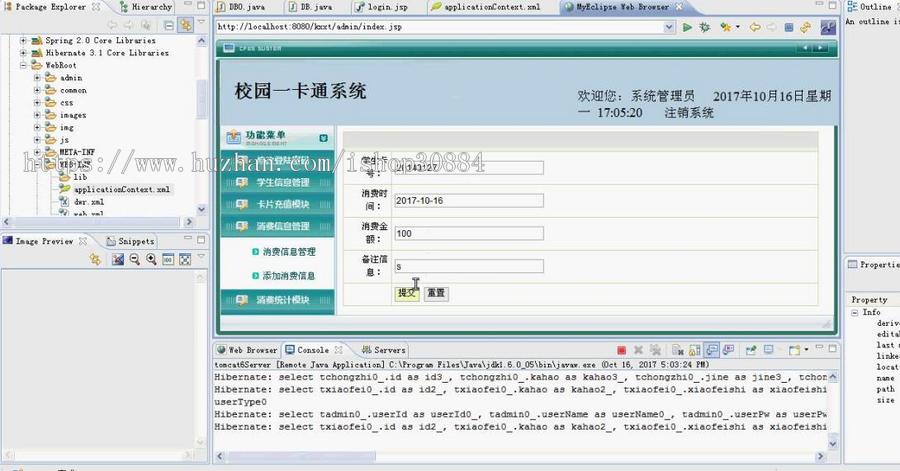Image resolution: width=900 pixels, height=471 pixels.
Task: Run the page with the green Go arrow
Action: pos(687,27)
